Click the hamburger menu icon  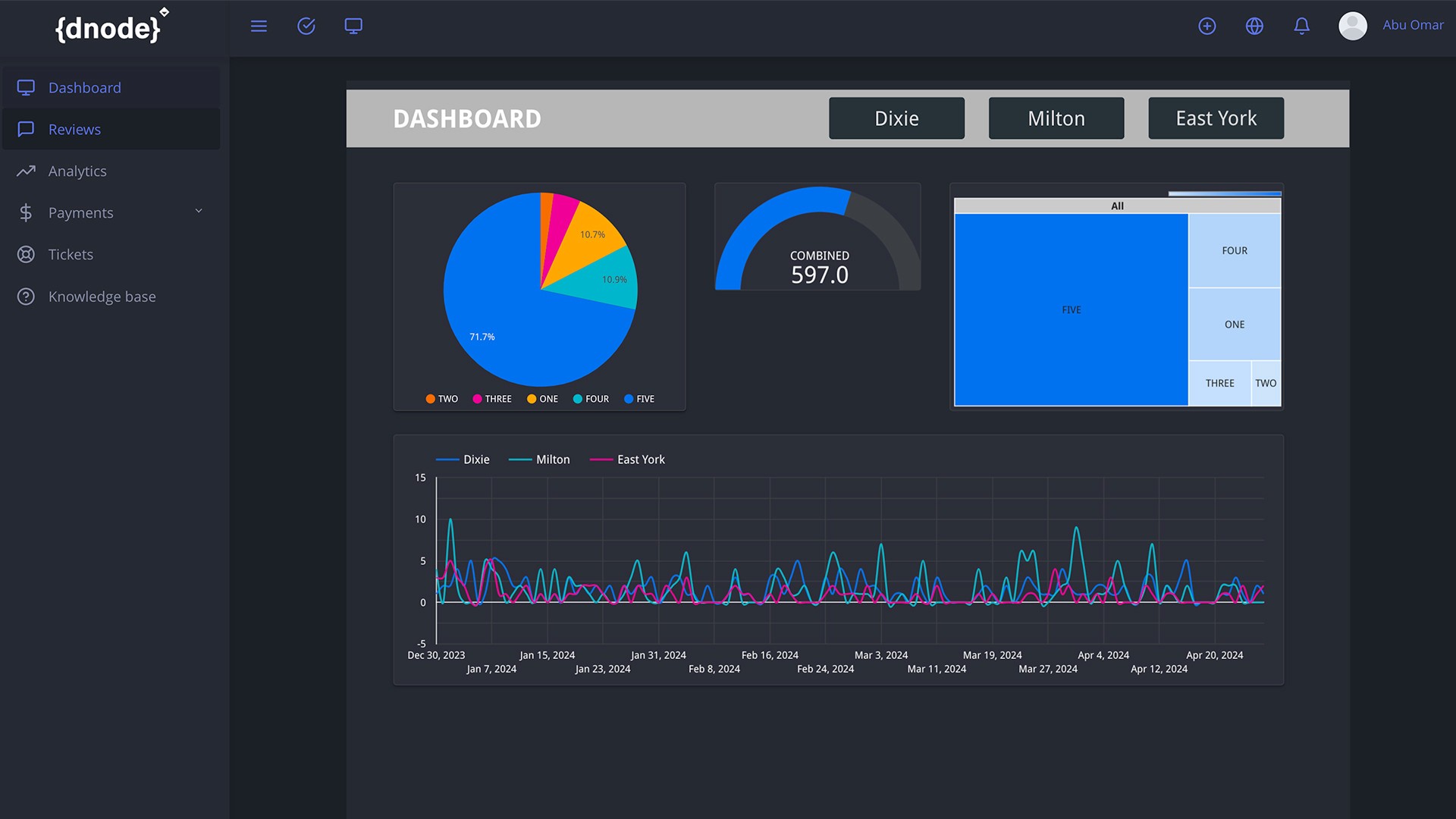(259, 27)
